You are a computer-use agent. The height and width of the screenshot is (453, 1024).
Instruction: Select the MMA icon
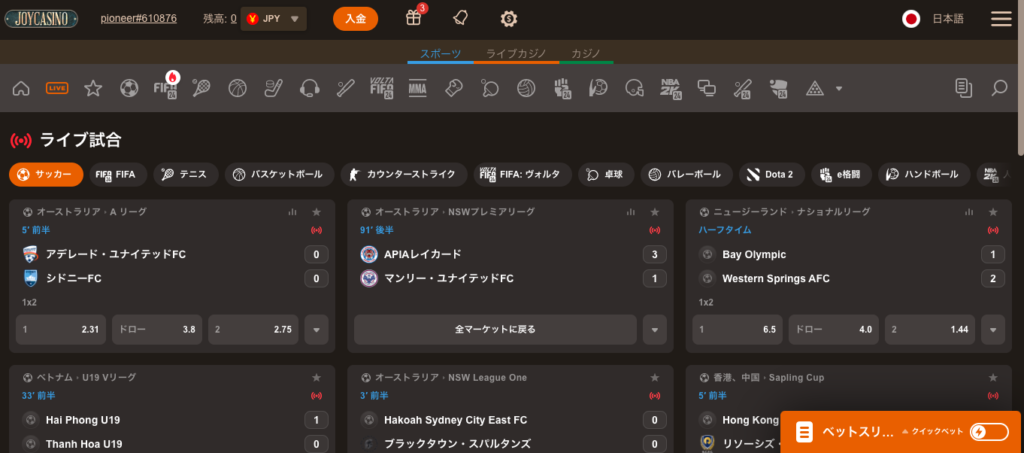point(417,88)
